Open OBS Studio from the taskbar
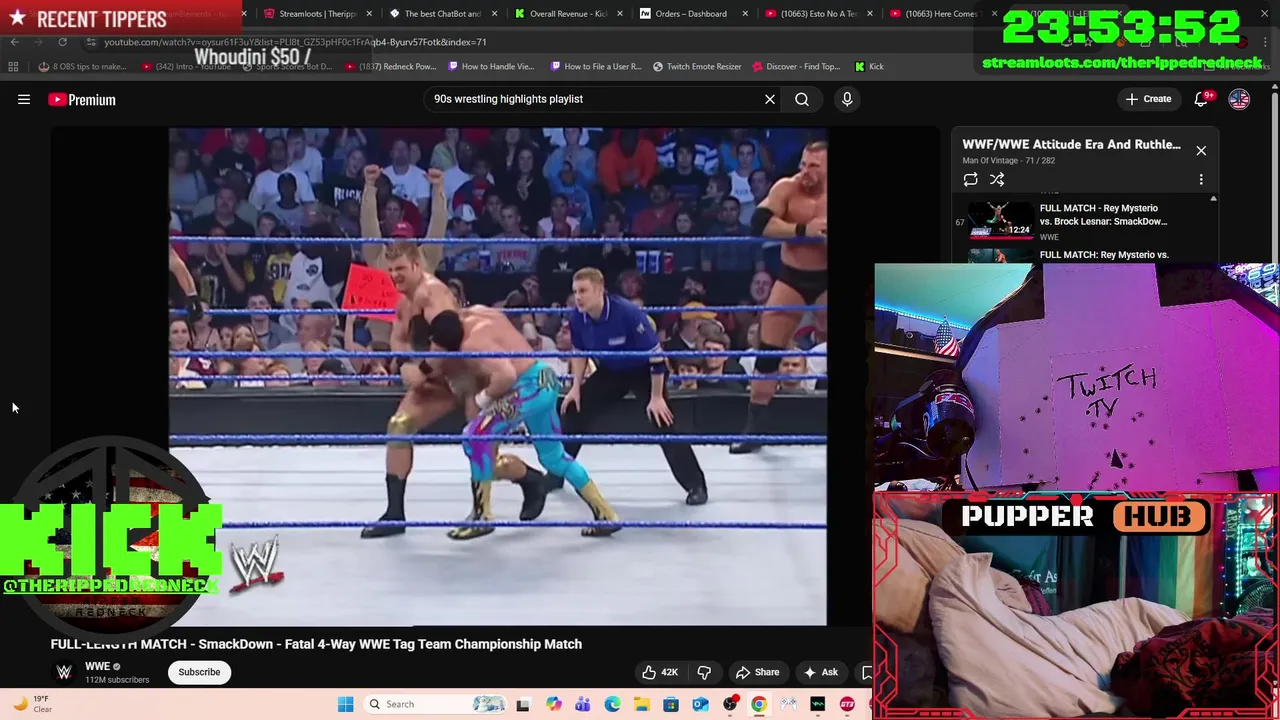Screen dimensions: 1280x720 [730, 704]
